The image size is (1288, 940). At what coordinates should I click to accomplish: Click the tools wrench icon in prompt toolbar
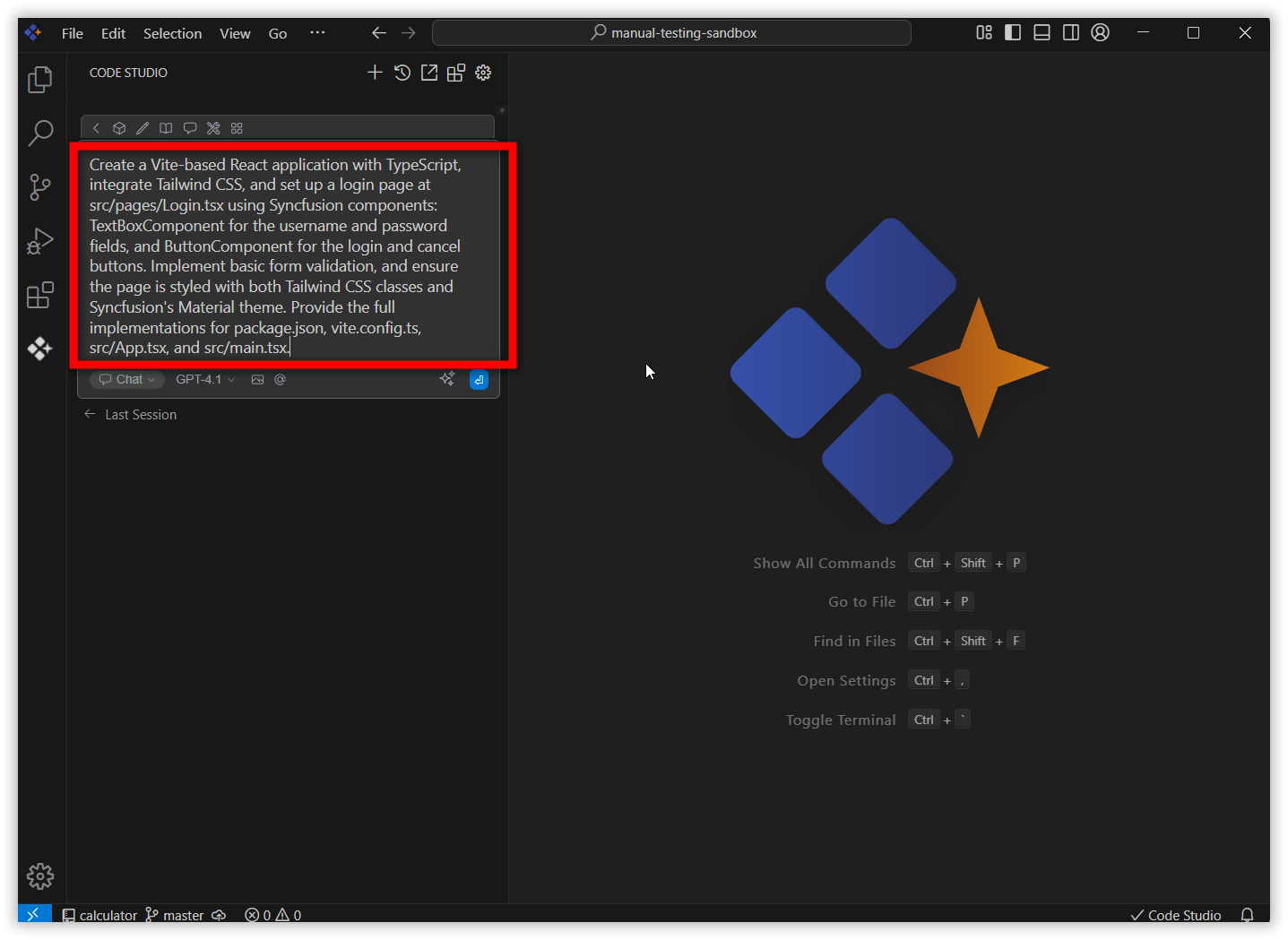point(213,128)
